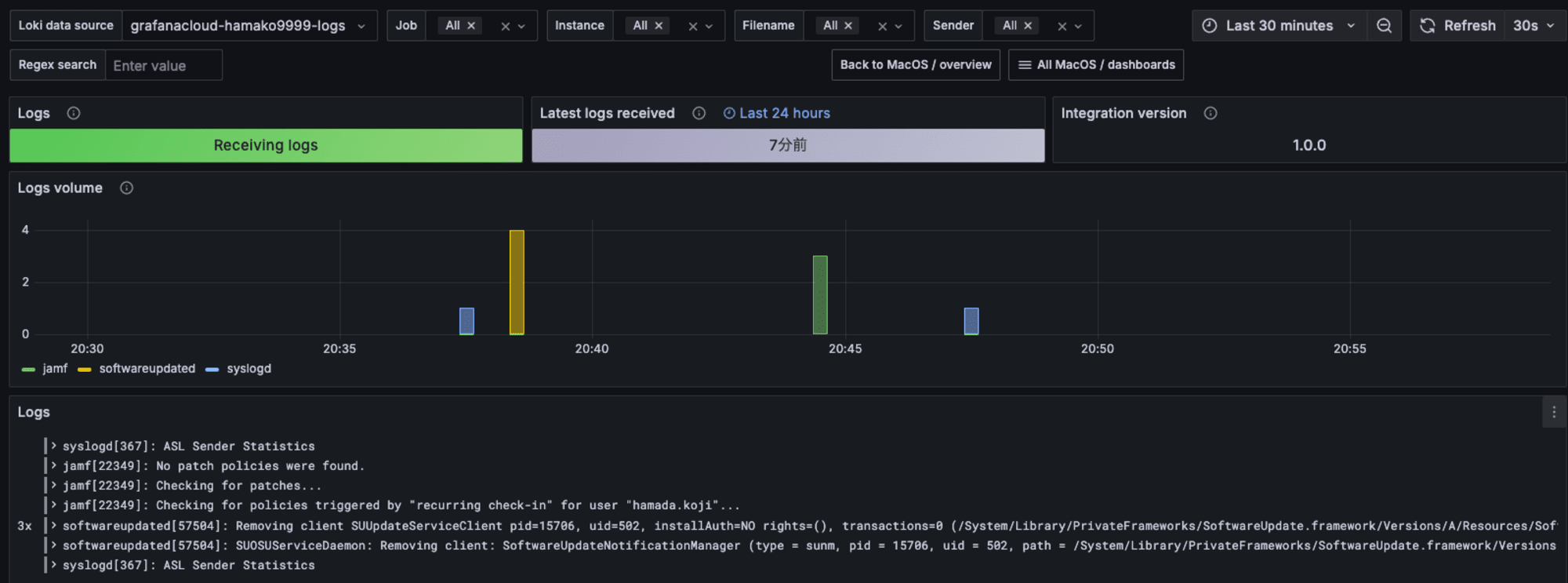Click the Integration version panel title
Screen dimensions: 1568x583
point(1123,113)
